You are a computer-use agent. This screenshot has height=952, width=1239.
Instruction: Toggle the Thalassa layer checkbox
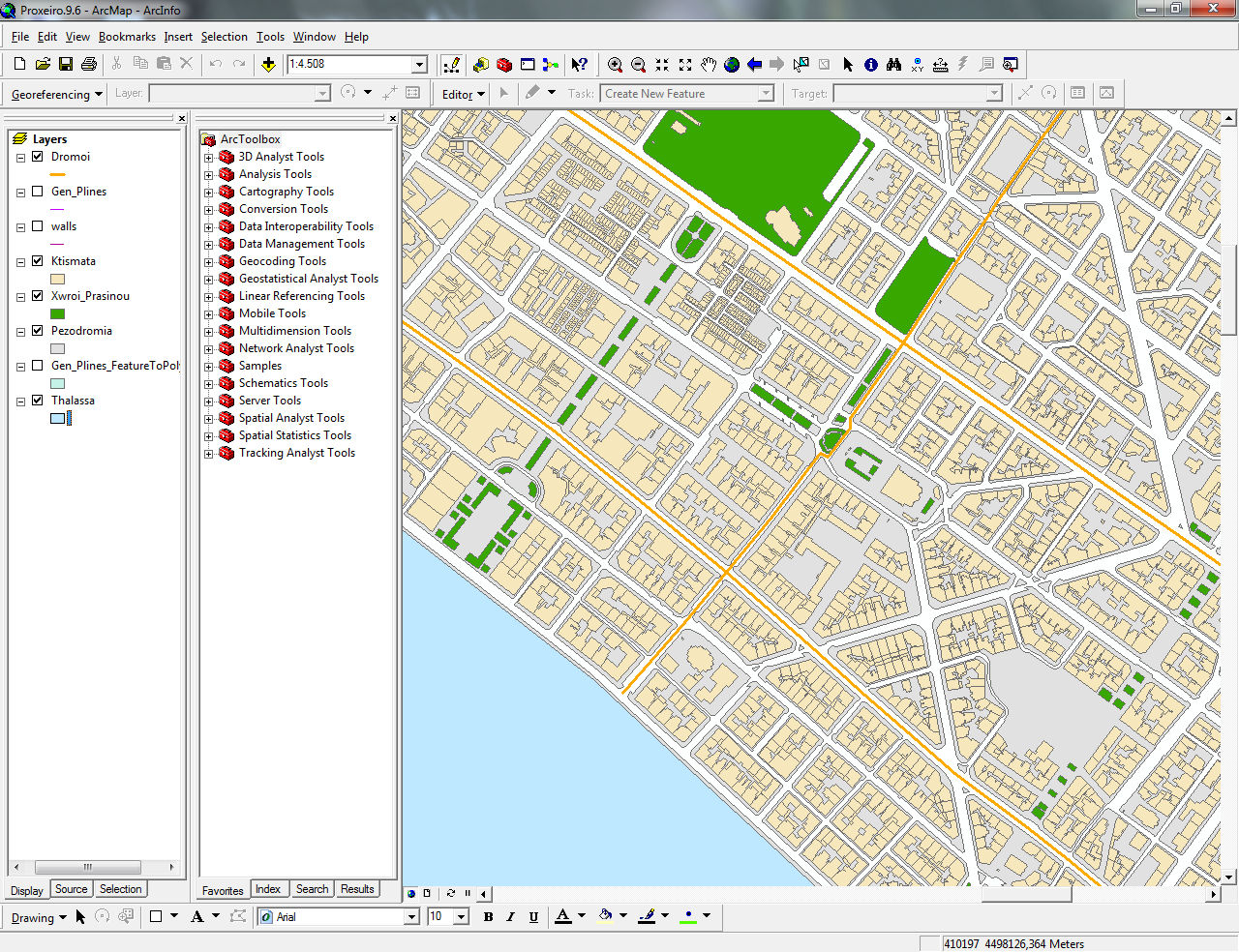[x=38, y=400]
